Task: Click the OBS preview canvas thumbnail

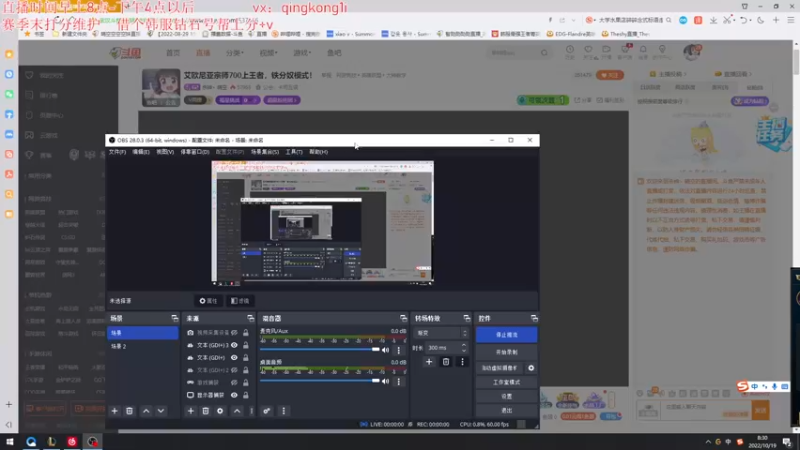Action: [x=322, y=222]
